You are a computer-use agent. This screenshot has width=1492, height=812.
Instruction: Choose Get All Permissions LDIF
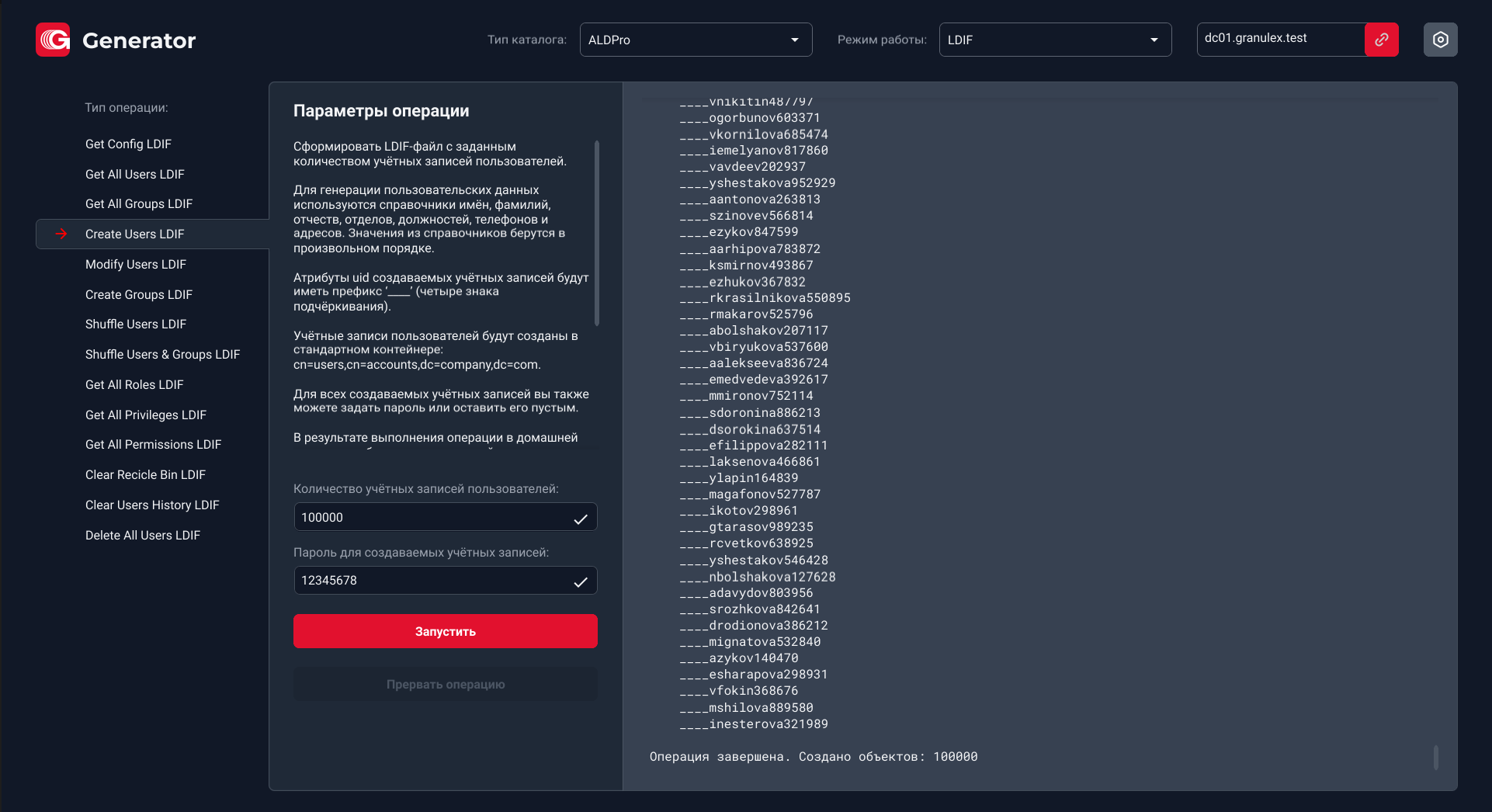click(x=153, y=444)
